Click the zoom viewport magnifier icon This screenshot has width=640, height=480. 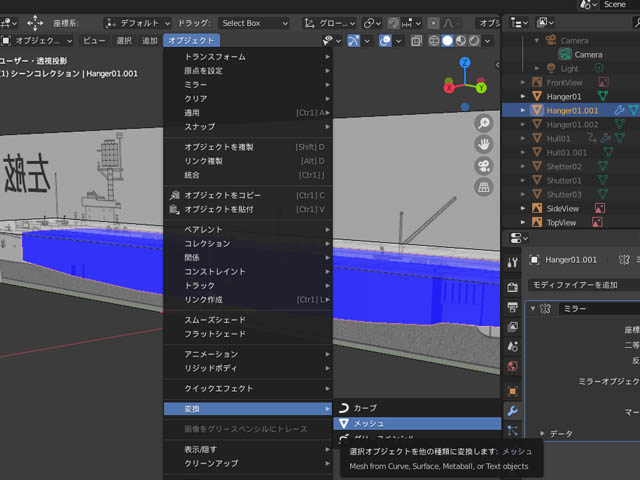(x=484, y=123)
